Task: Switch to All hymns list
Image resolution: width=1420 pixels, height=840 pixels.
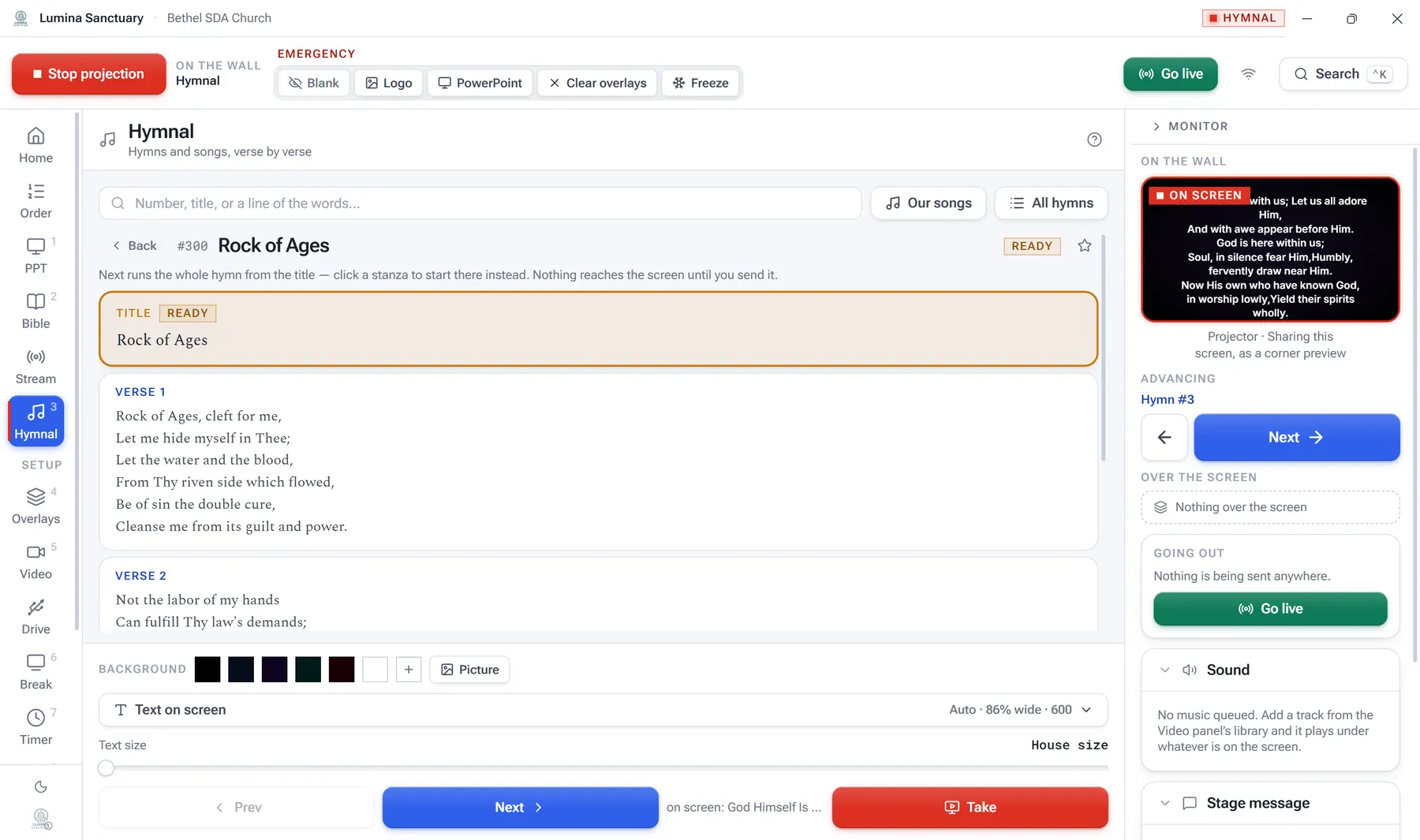Action: click(x=1051, y=203)
